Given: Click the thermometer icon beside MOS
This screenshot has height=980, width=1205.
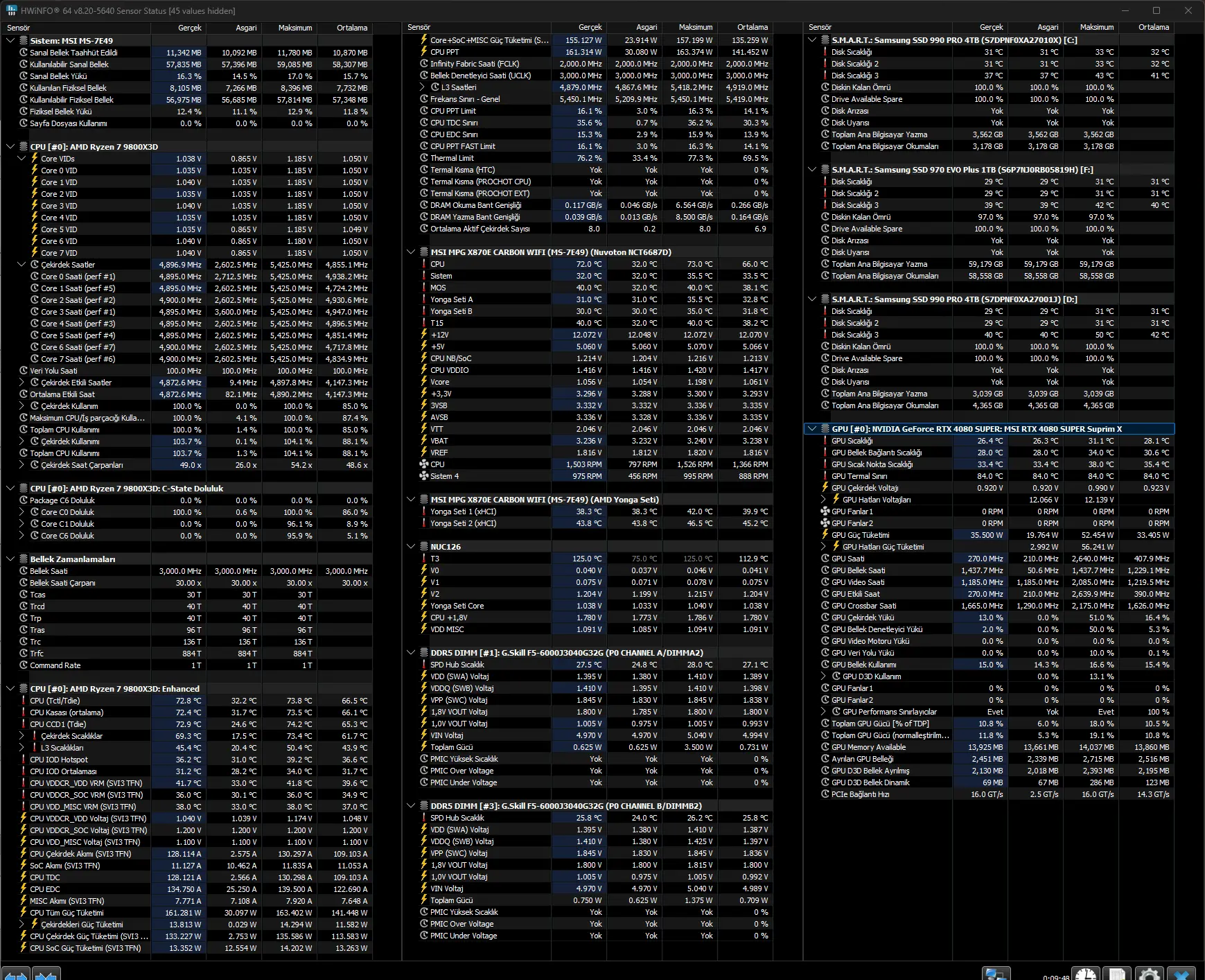Looking at the screenshot, I should (424, 288).
